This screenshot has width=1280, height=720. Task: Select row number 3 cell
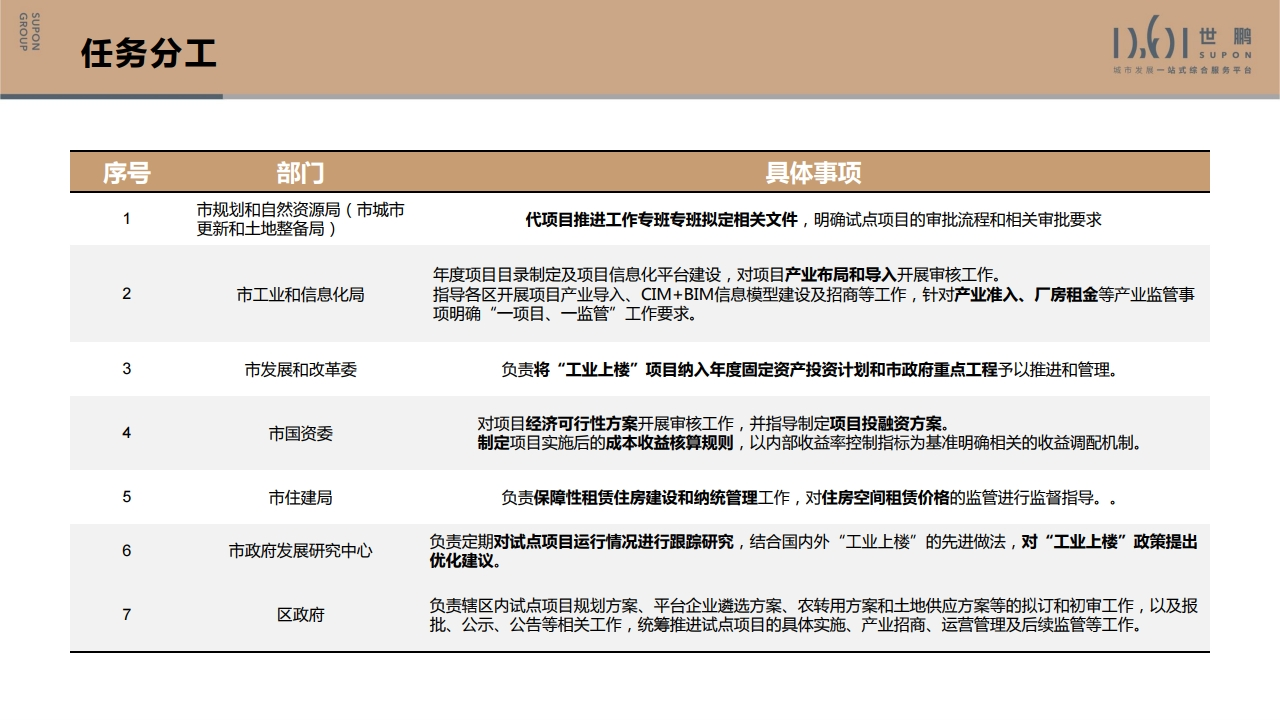(127, 369)
